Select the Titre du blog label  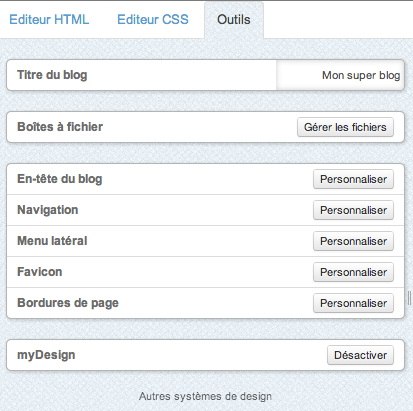[x=52, y=75]
